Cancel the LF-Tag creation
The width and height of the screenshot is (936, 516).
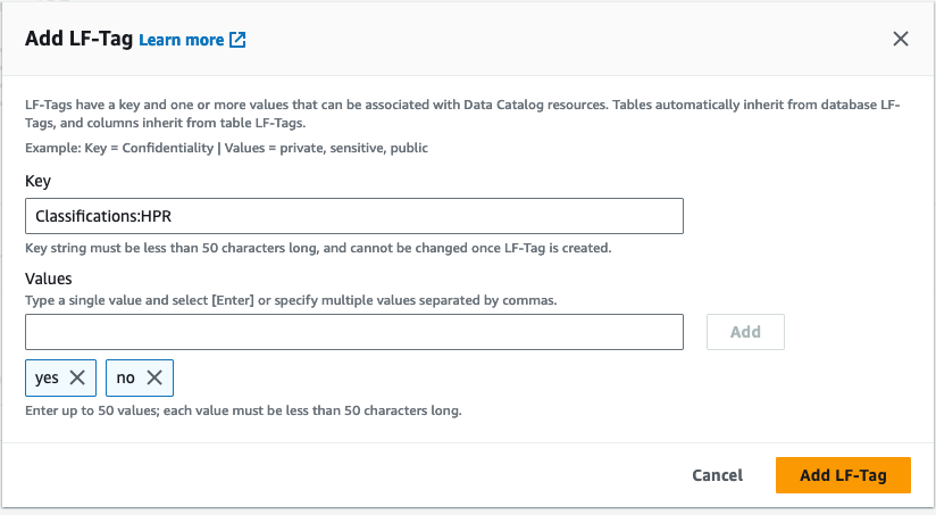(717, 475)
